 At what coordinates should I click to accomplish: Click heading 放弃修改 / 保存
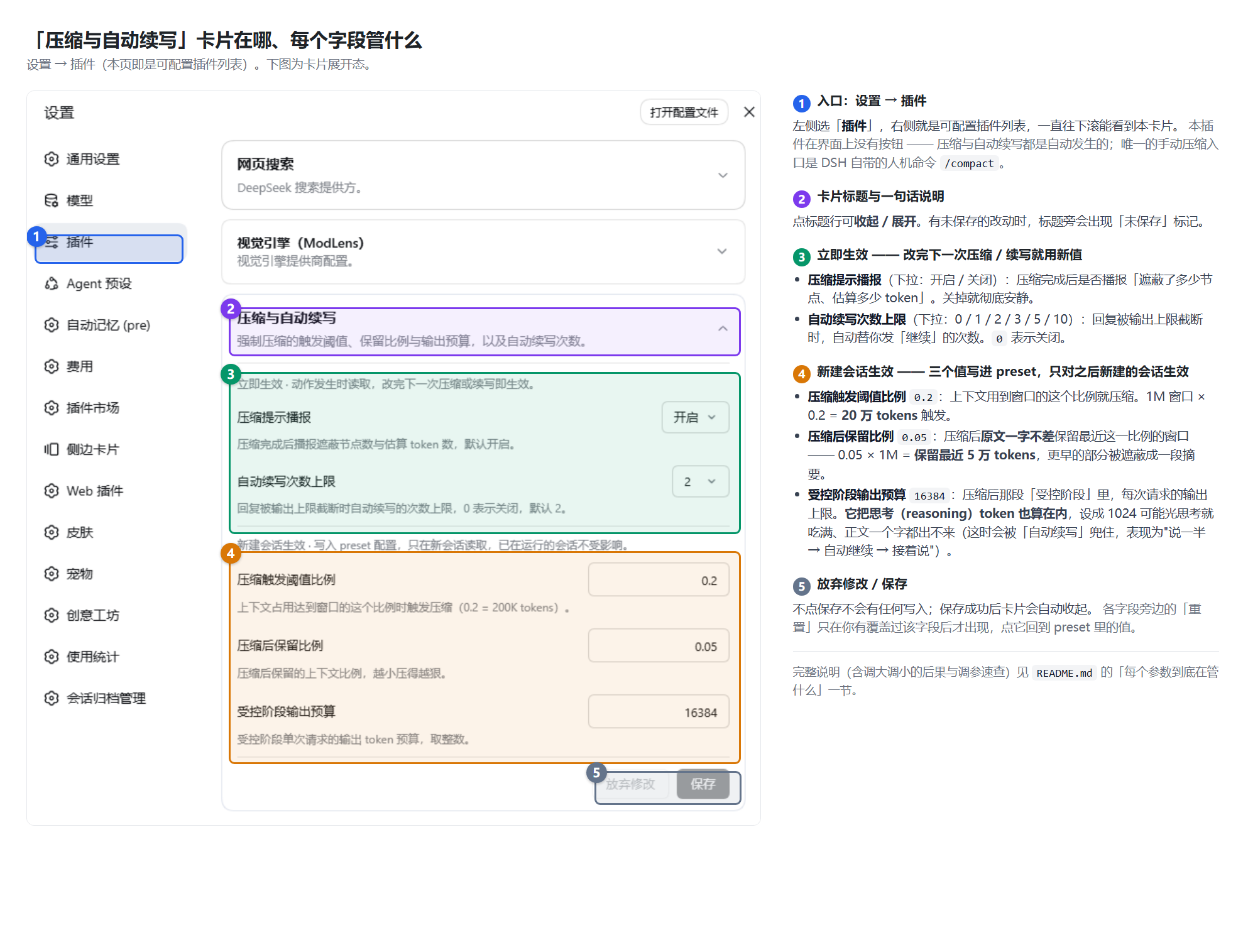862,584
